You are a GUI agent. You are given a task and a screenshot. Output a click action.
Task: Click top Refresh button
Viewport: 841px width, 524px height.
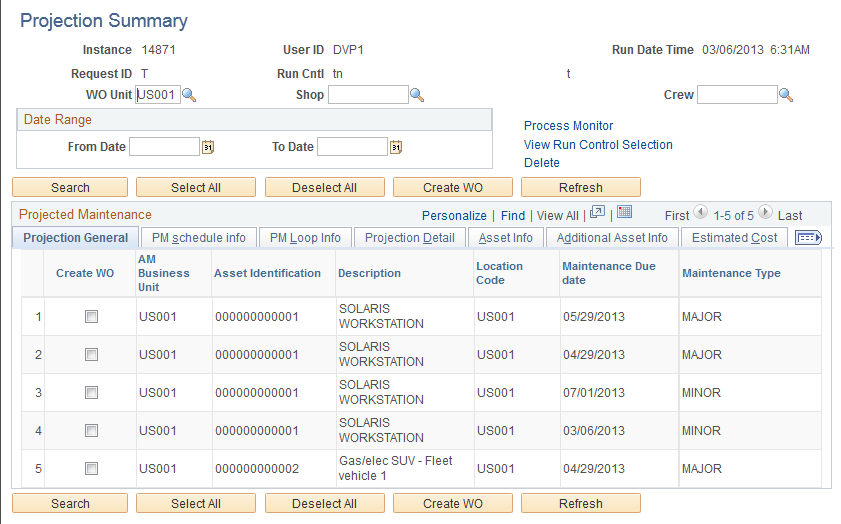(581, 188)
